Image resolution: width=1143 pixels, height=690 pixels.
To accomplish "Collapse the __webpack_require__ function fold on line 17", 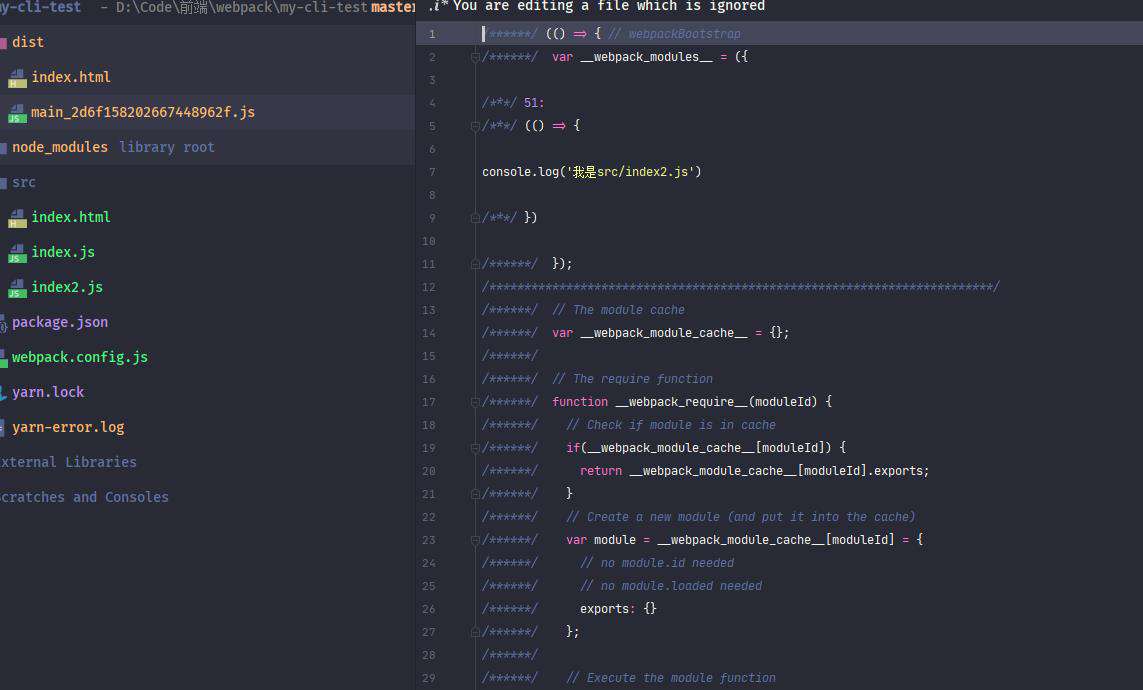I will [475, 402].
